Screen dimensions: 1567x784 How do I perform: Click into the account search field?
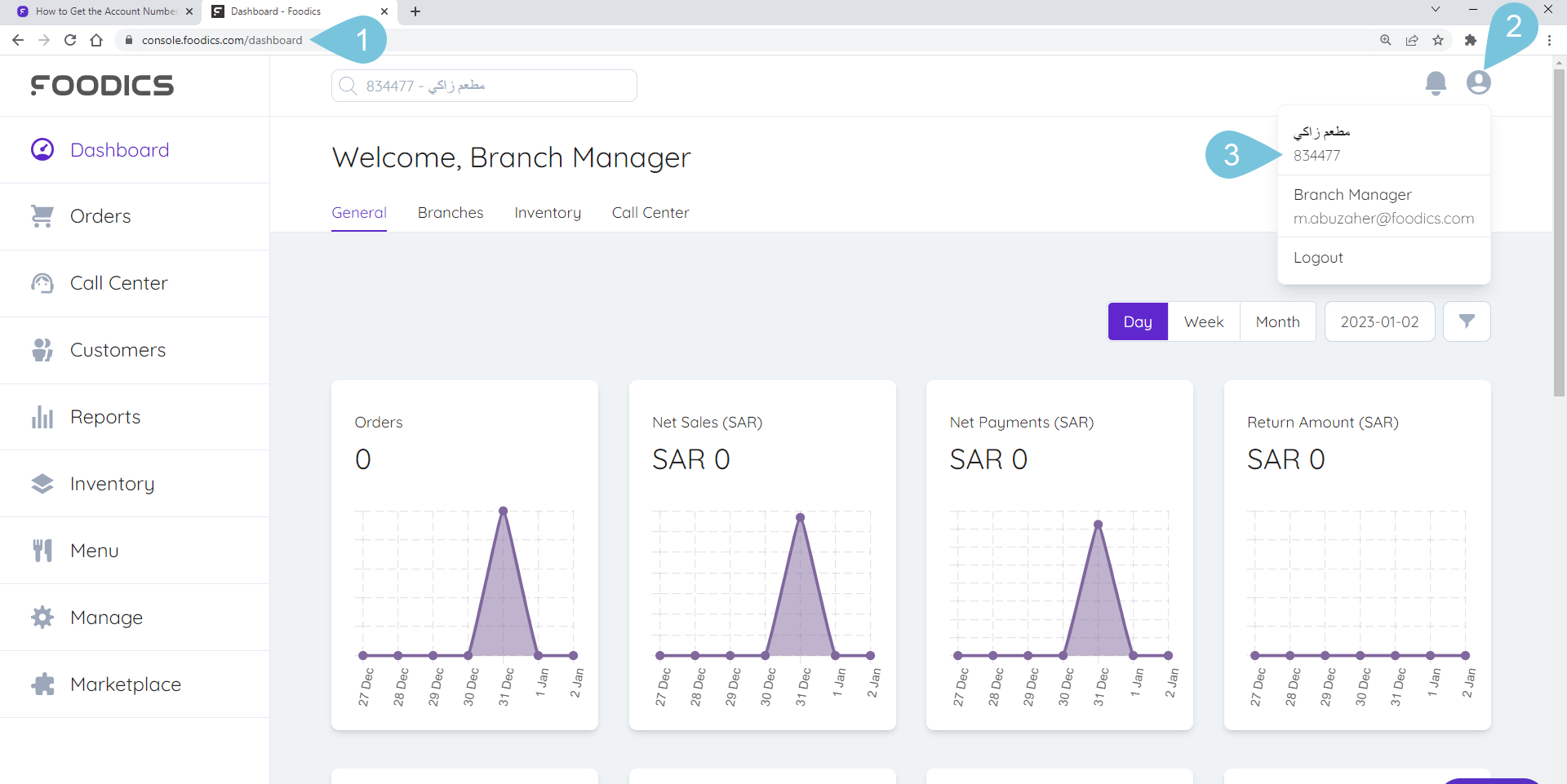click(484, 86)
